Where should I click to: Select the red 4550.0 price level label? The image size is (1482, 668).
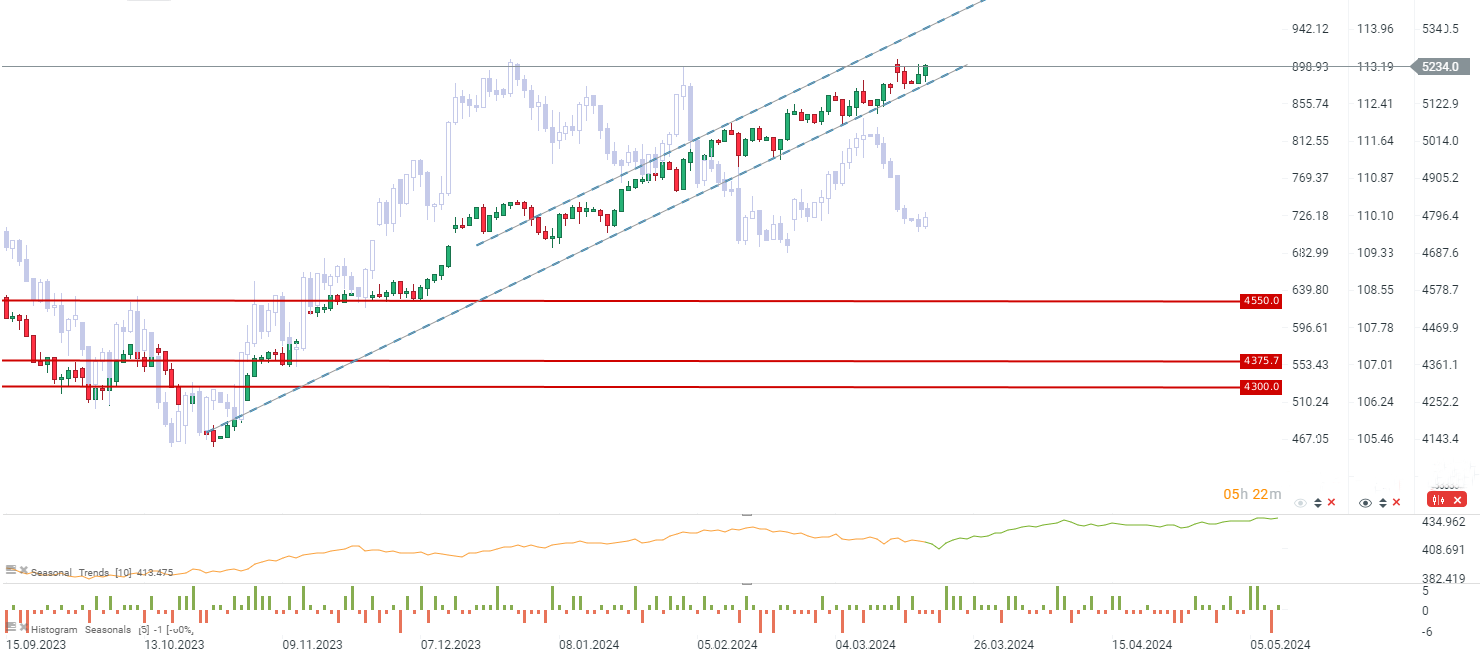[1261, 300]
